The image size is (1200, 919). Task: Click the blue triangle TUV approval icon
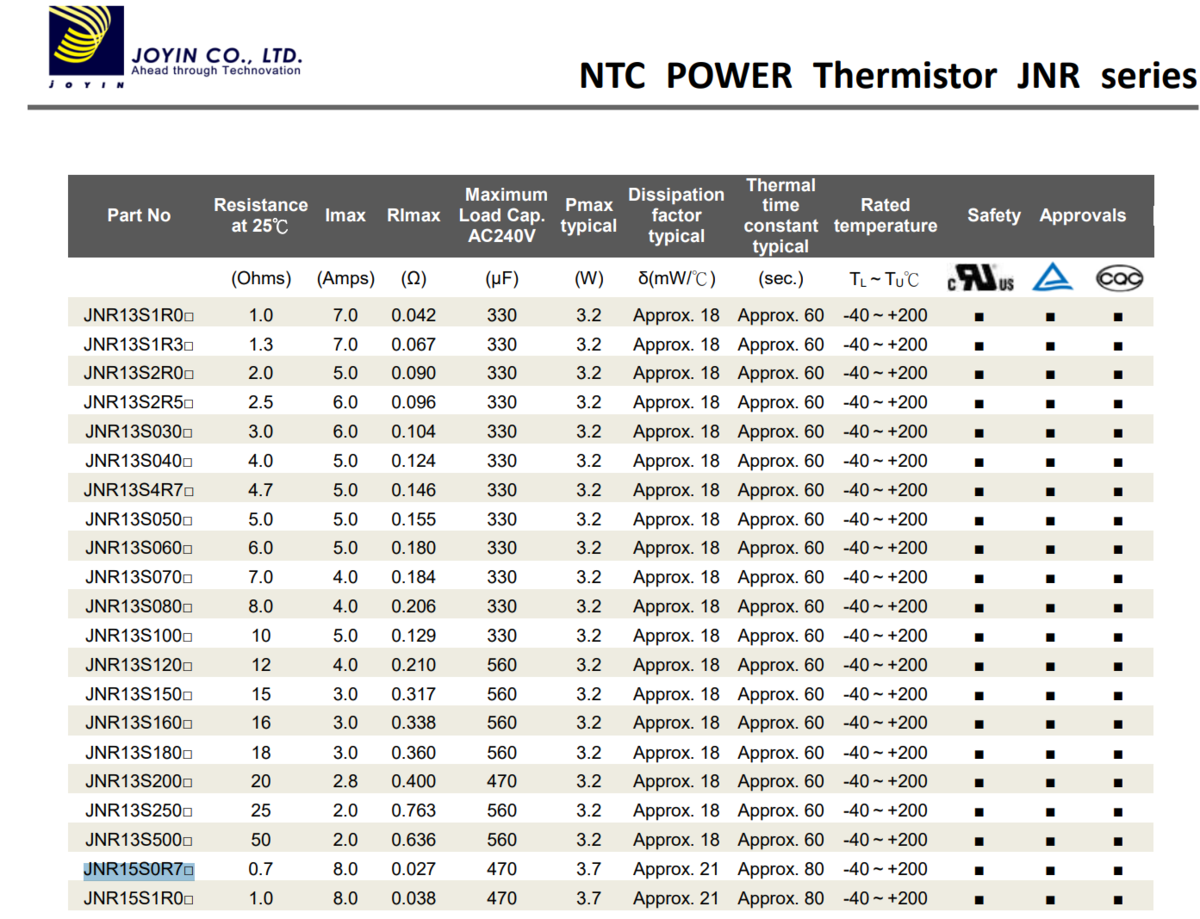[x=1052, y=277]
